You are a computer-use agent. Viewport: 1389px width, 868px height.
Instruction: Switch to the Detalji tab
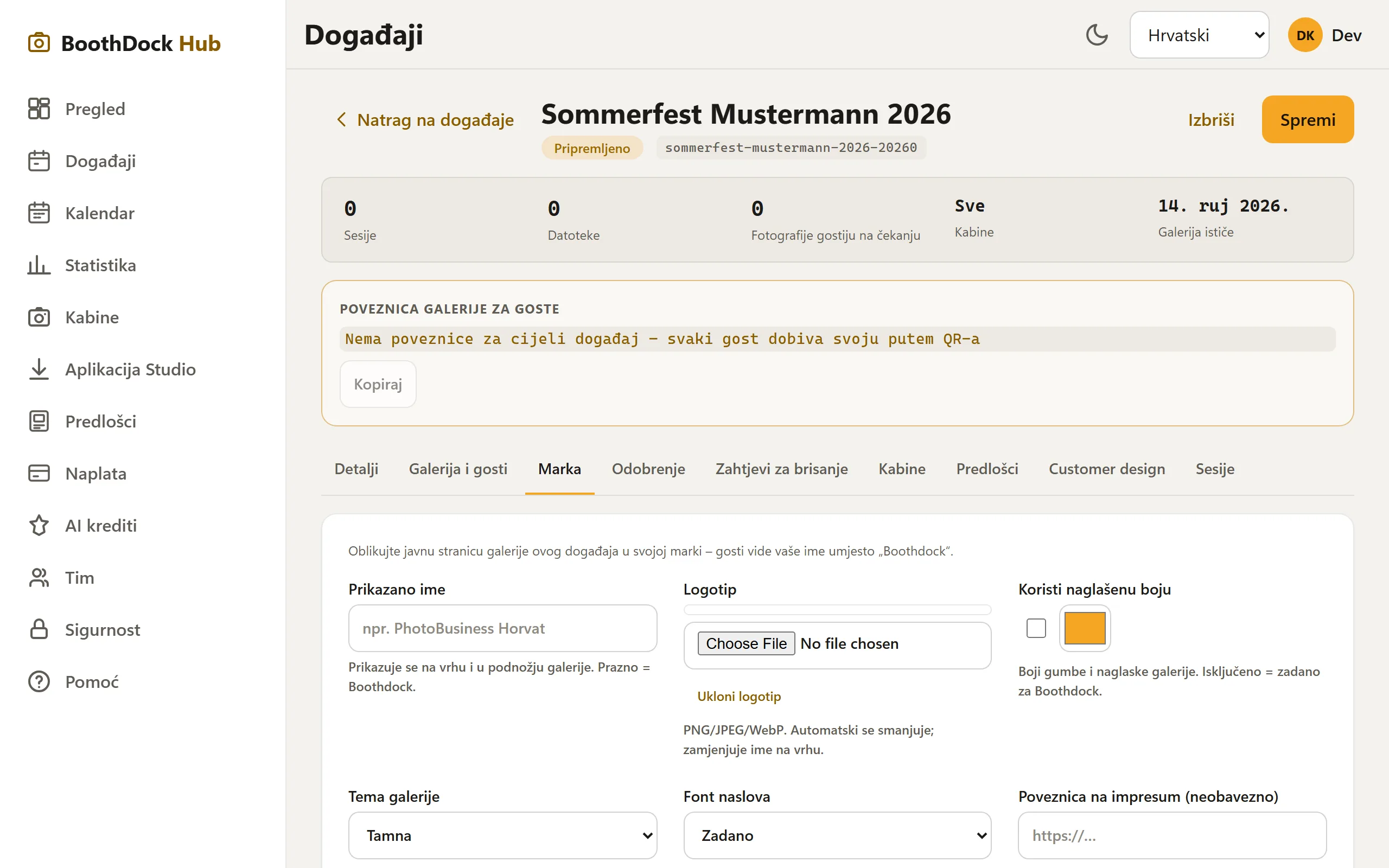356,469
